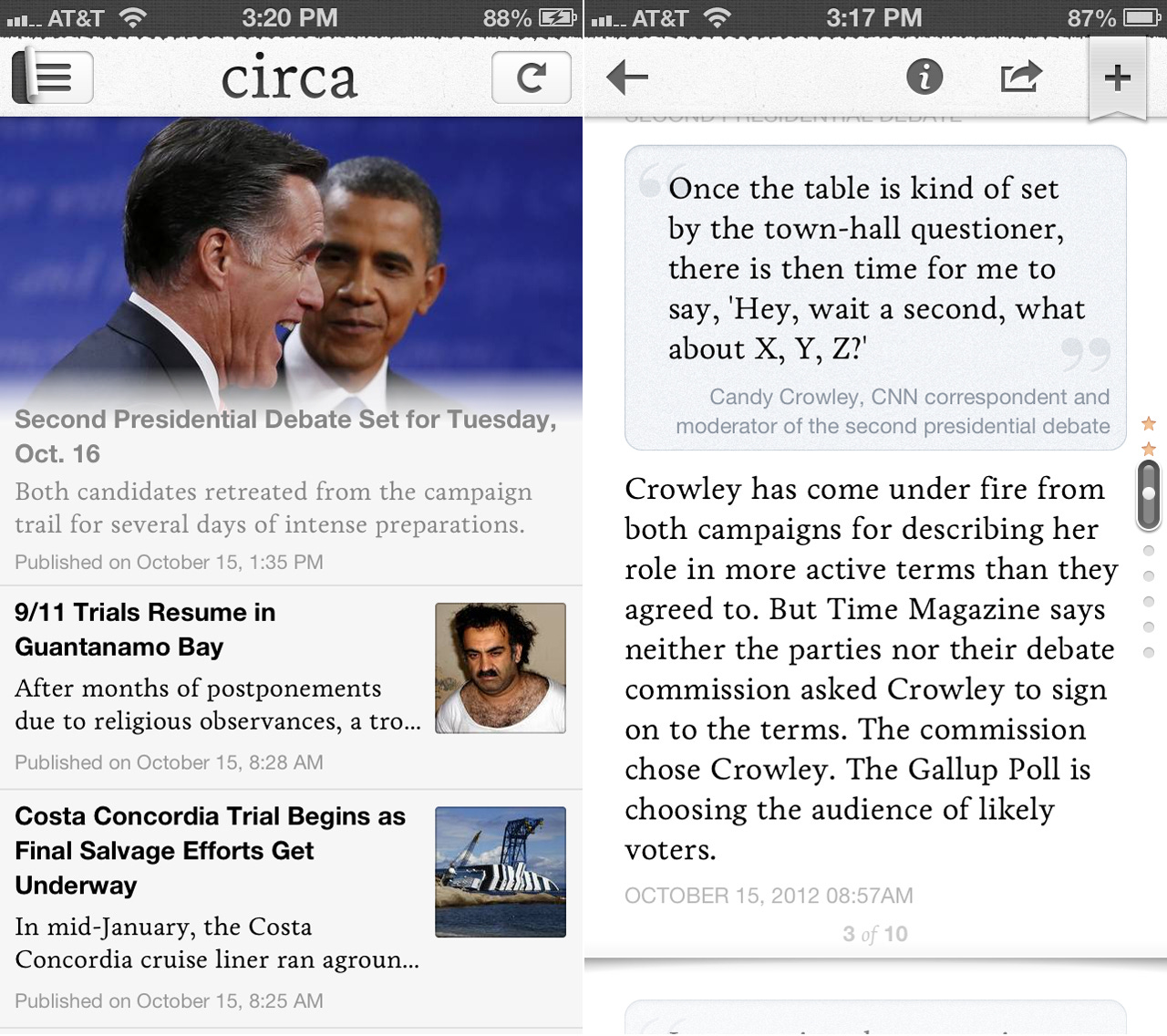Tap the circa logo title
The image size is (1167, 1036).
pos(289,78)
